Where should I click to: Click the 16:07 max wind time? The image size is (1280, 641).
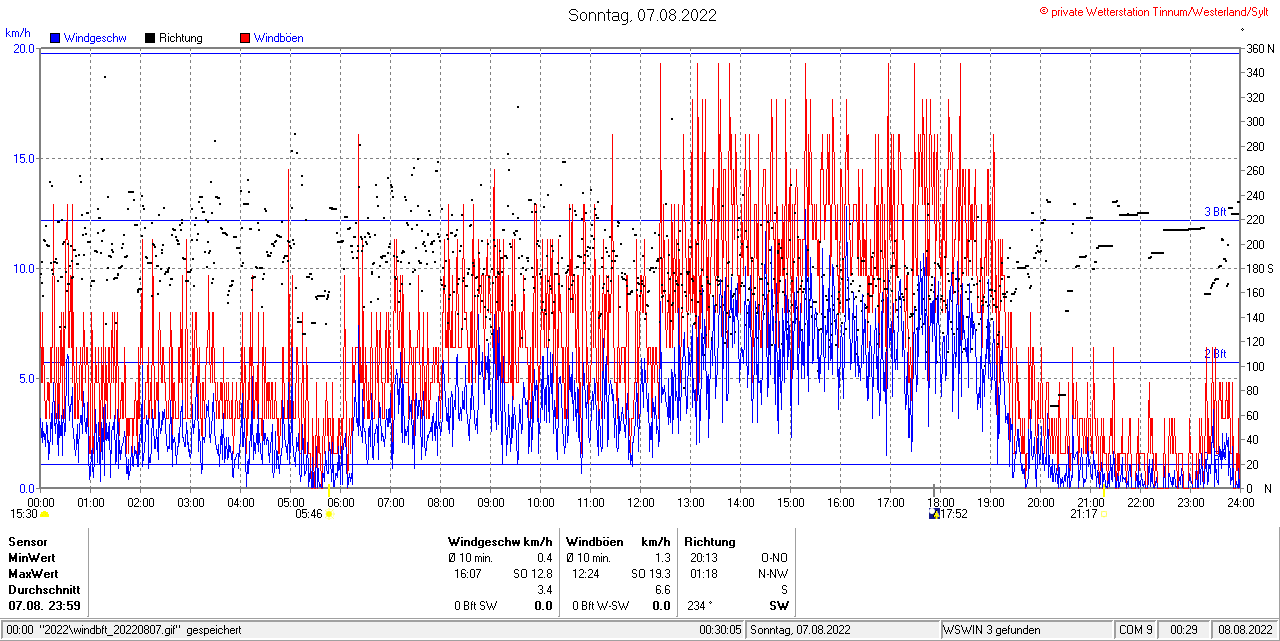[468, 574]
